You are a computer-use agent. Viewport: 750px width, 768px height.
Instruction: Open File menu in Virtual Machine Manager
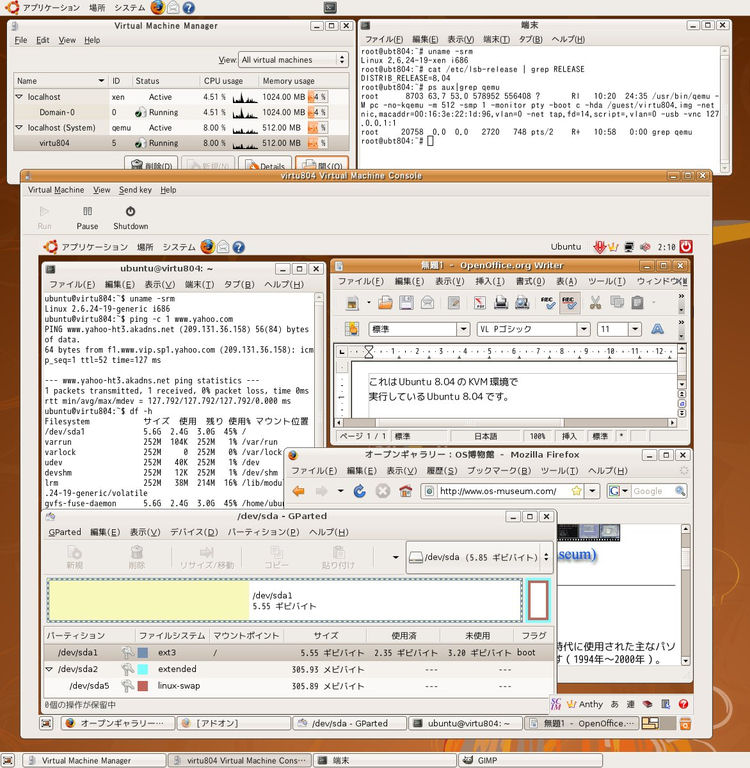pos(21,40)
